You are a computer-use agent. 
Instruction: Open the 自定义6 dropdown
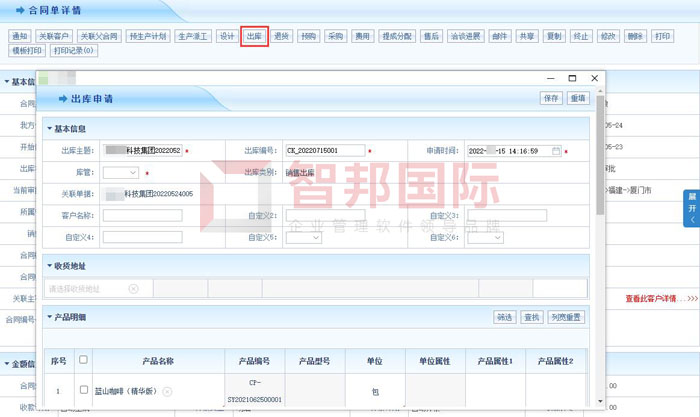tap(486, 238)
